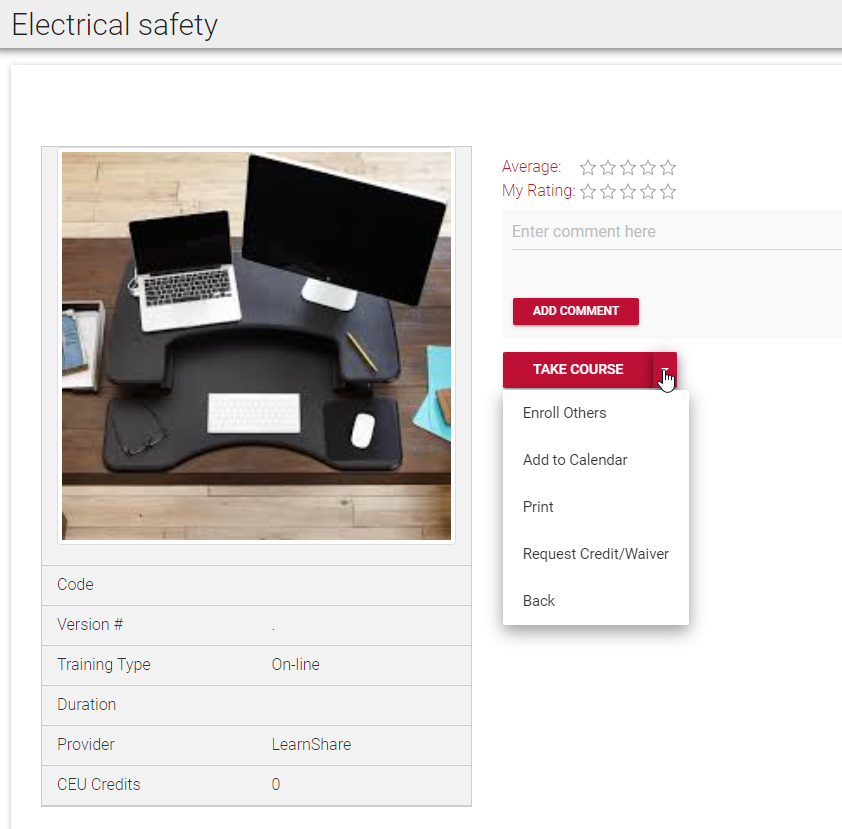Click the Training Type row
This screenshot has width=842, height=829.
pos(256,665)
